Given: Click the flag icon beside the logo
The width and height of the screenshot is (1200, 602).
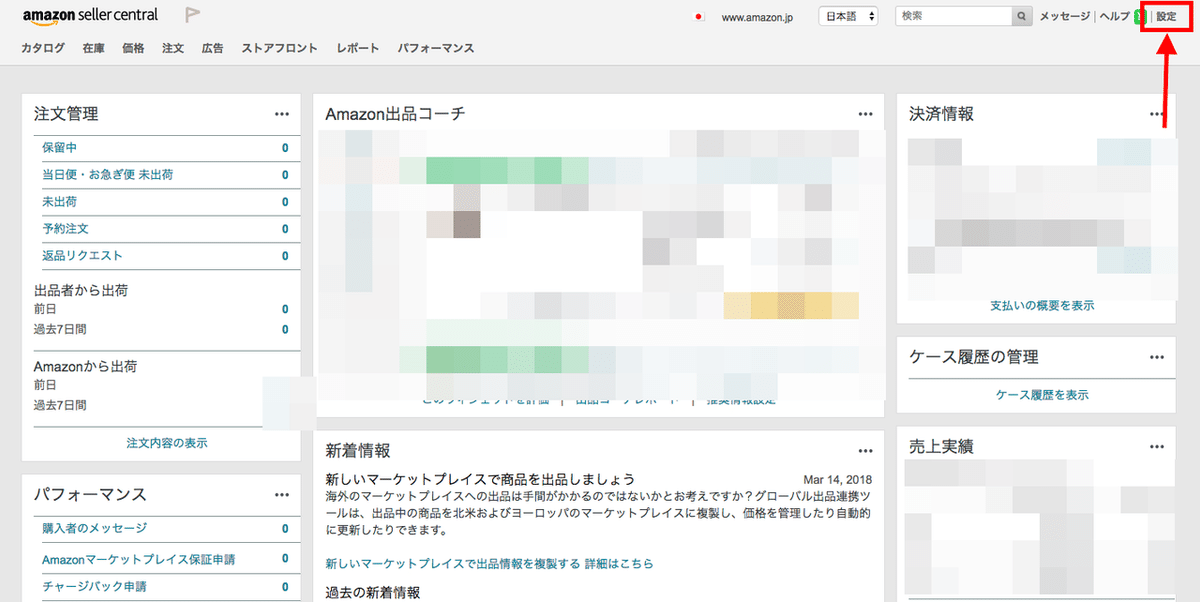Looking at the screenshot, I should (x=191, y=14).
